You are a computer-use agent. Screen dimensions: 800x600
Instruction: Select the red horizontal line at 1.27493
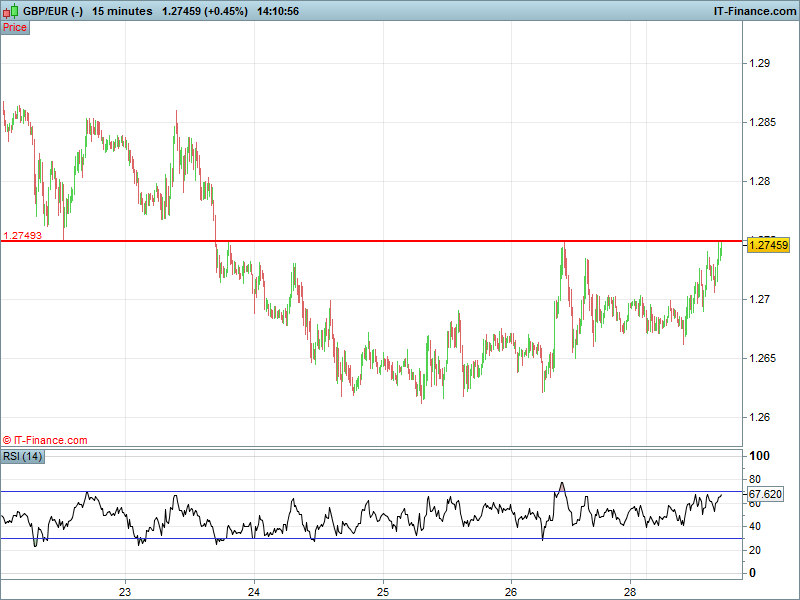[x=400, y=241]
